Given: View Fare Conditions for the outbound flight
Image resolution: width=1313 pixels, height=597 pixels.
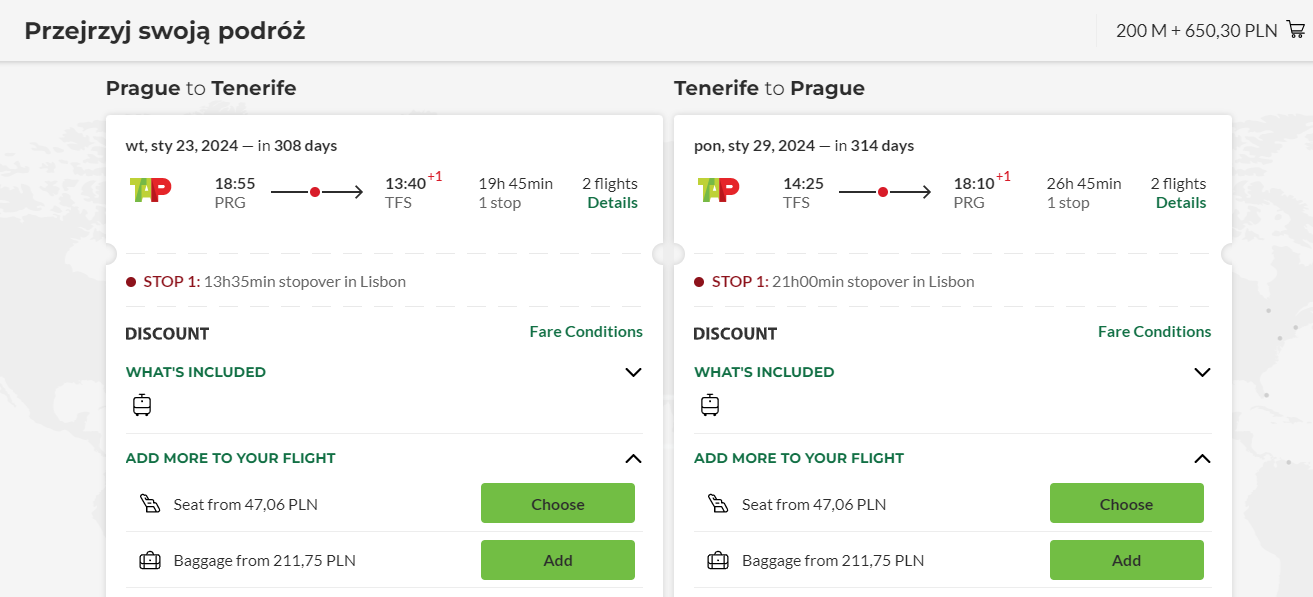Looking at the screenshot, I should point(586,331).
